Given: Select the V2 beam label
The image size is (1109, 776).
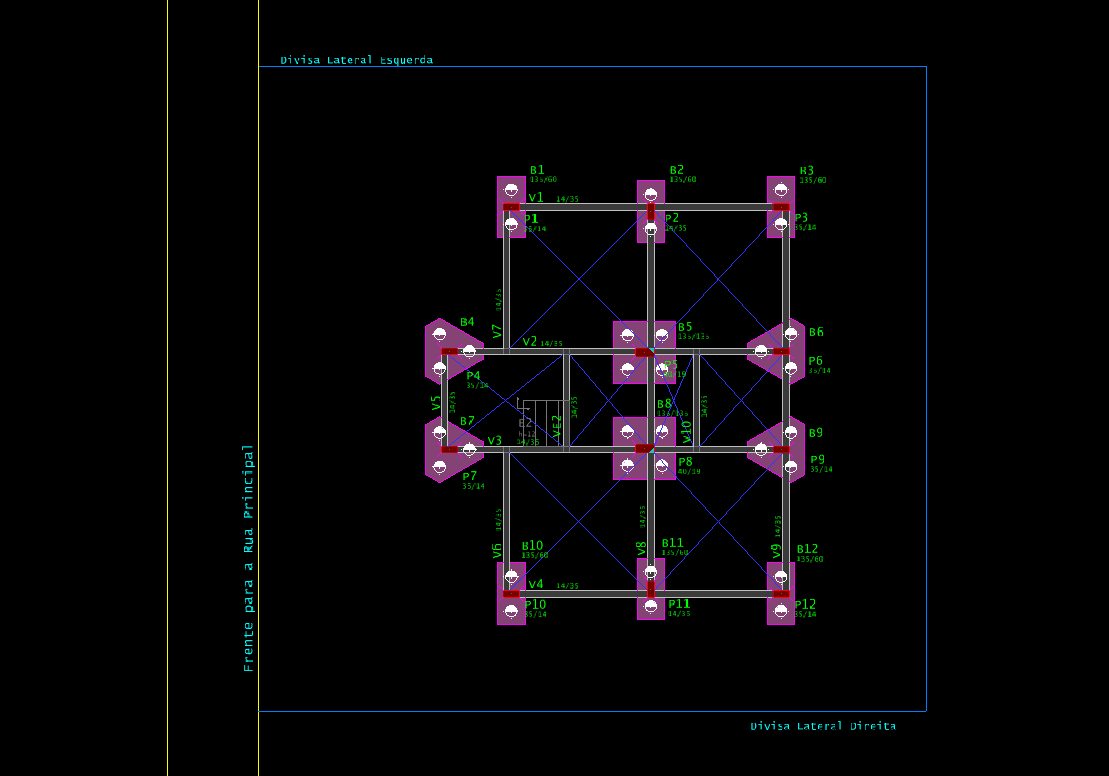Looking at the screenshot, I should [529, 342].
